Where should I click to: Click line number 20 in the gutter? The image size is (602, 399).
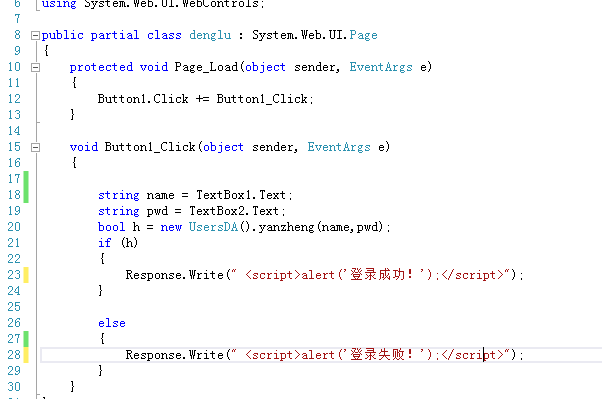click(x=14, y=227)
